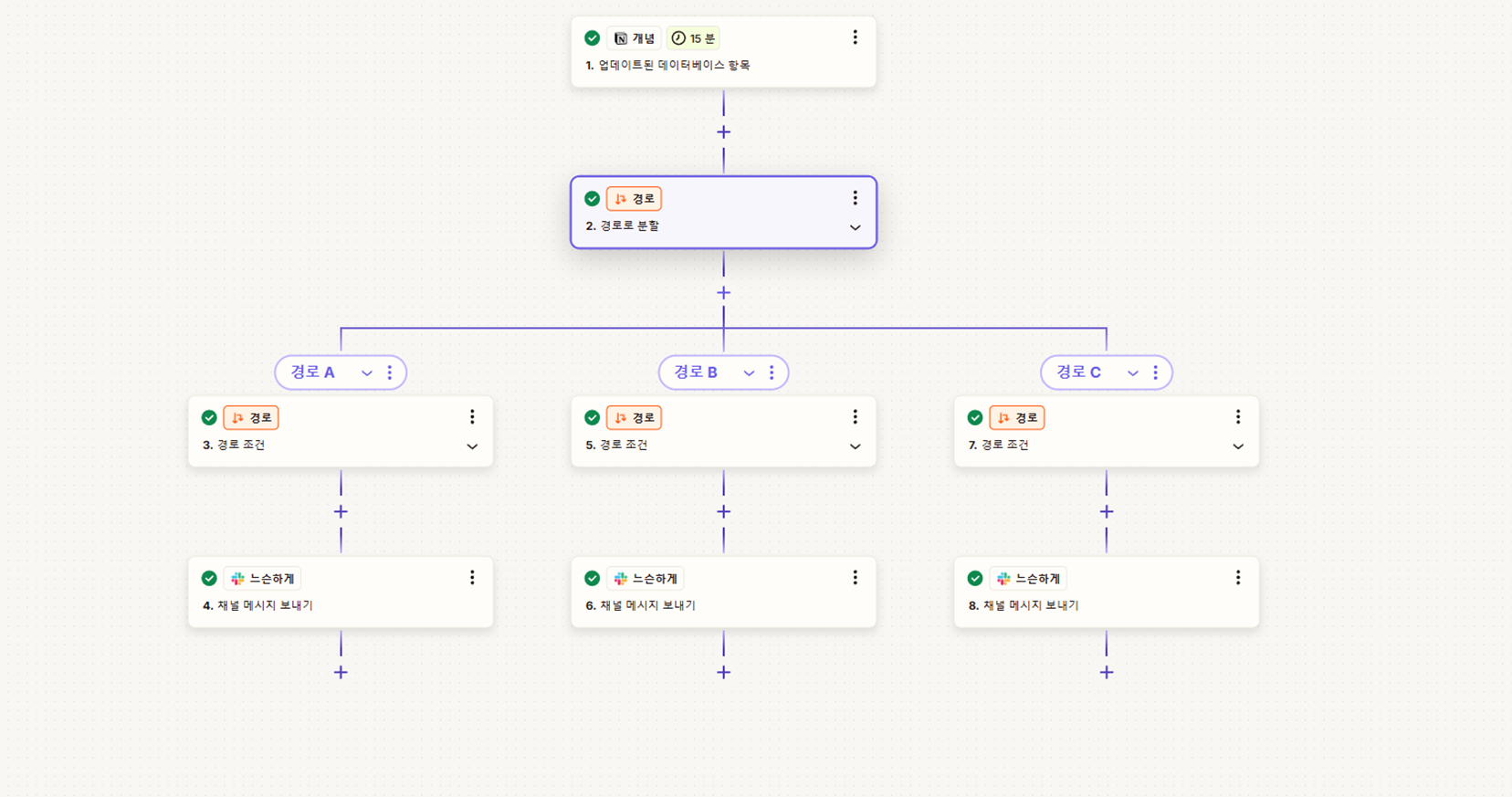Open three-dot menu next to 경로 C
The height and width of the screenshot is (797, 1512).
click(1155, 372)
